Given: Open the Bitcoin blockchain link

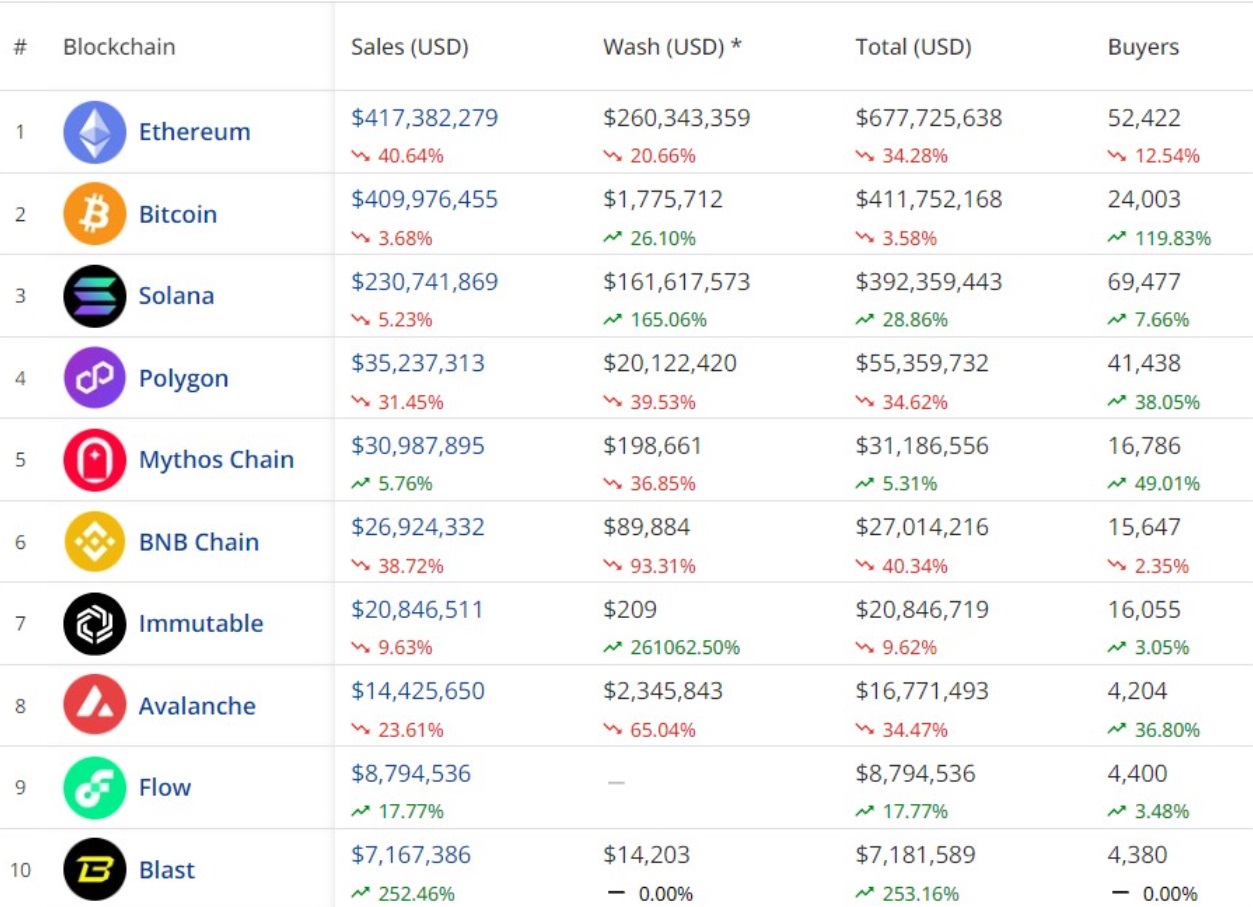Looking at the screenshot, I should [178, 214].
